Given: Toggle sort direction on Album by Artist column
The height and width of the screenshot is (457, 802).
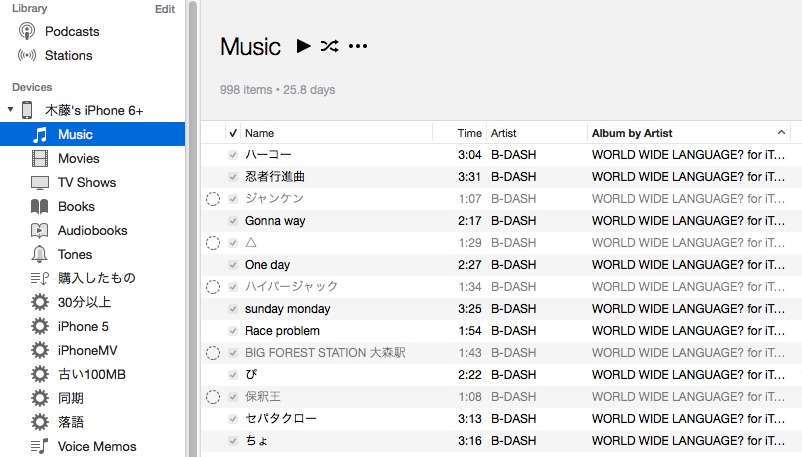Looking at the screenshot, I should (x=781, y=133).
